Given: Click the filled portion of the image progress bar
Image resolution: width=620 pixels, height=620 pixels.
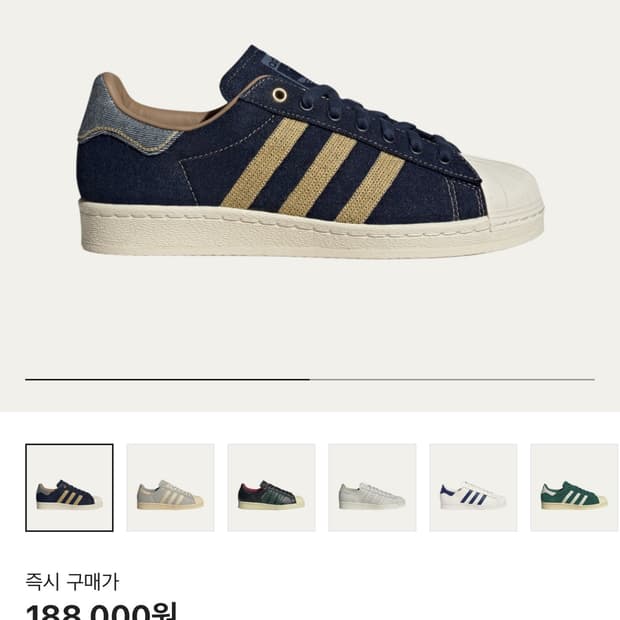Looking at the screenshot, I should (x=168, y=379).
